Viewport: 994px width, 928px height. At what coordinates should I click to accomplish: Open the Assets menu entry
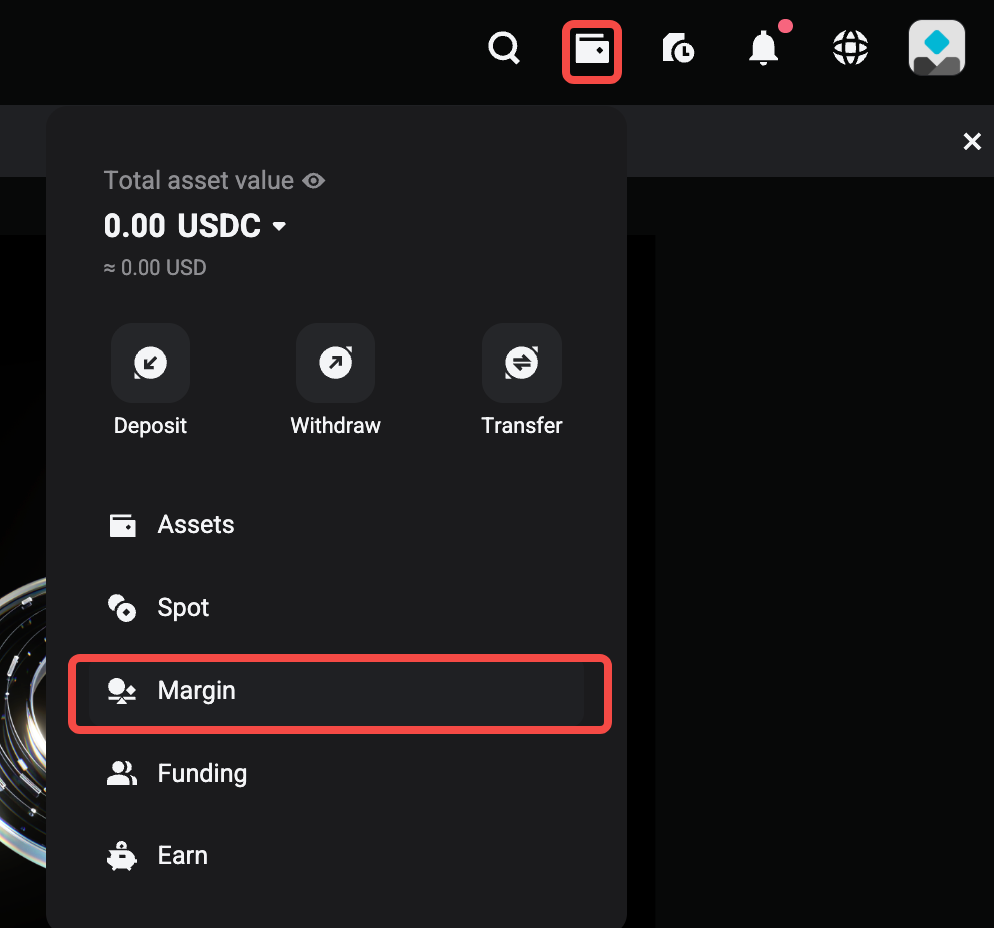336,525
